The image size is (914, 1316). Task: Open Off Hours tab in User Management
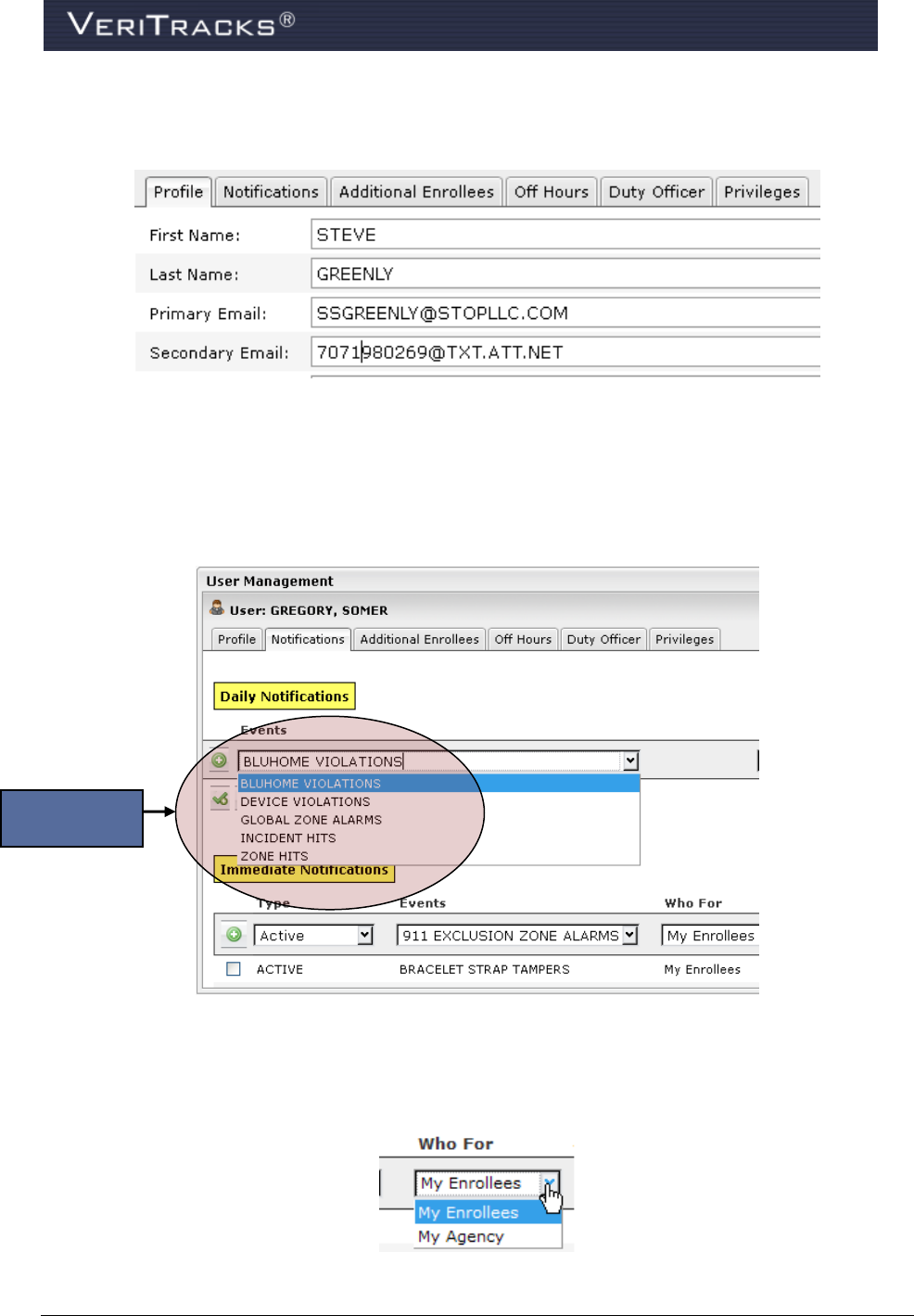click(523, 639)
